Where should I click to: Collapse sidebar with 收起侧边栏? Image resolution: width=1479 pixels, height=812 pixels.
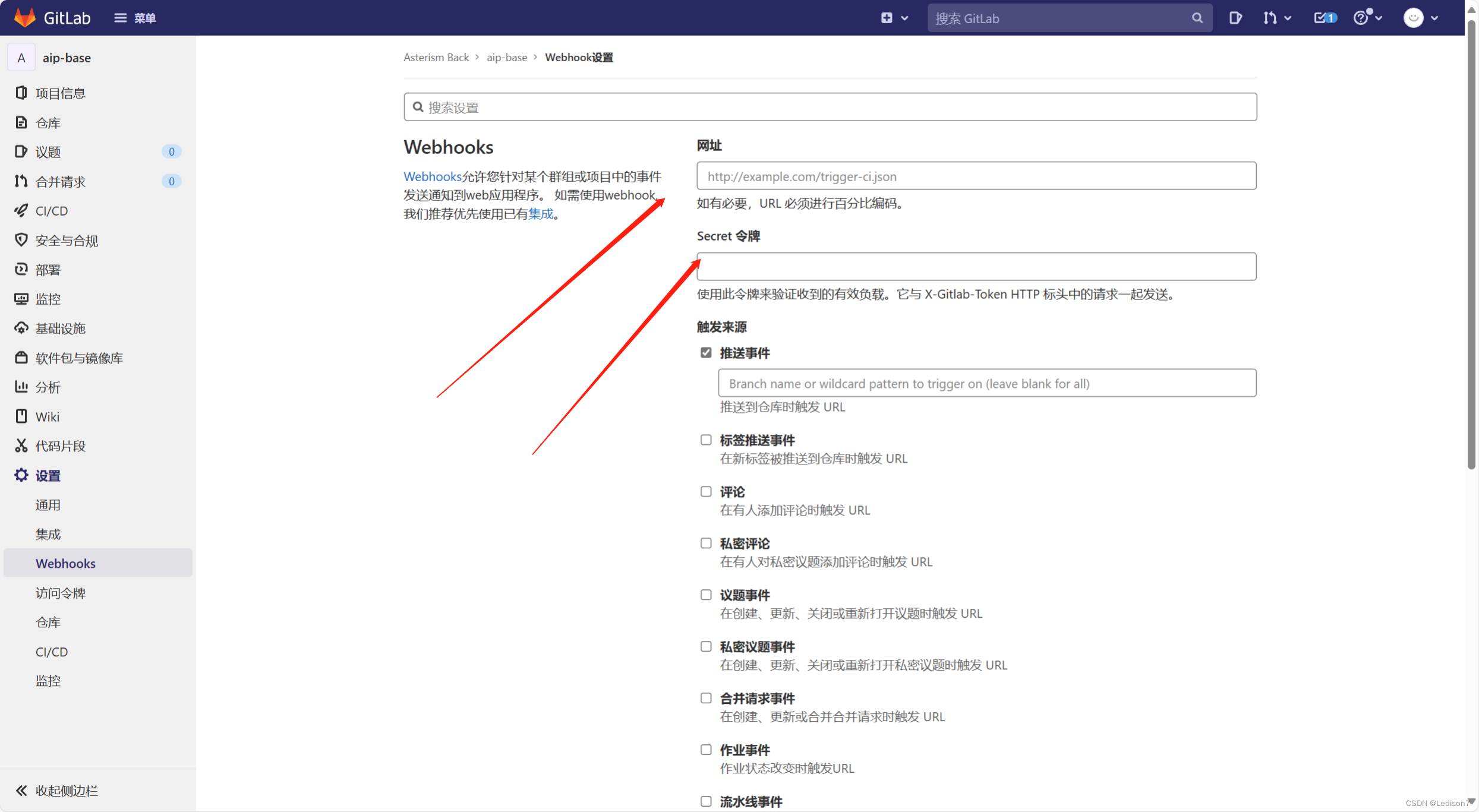click(x=56, y=790)
